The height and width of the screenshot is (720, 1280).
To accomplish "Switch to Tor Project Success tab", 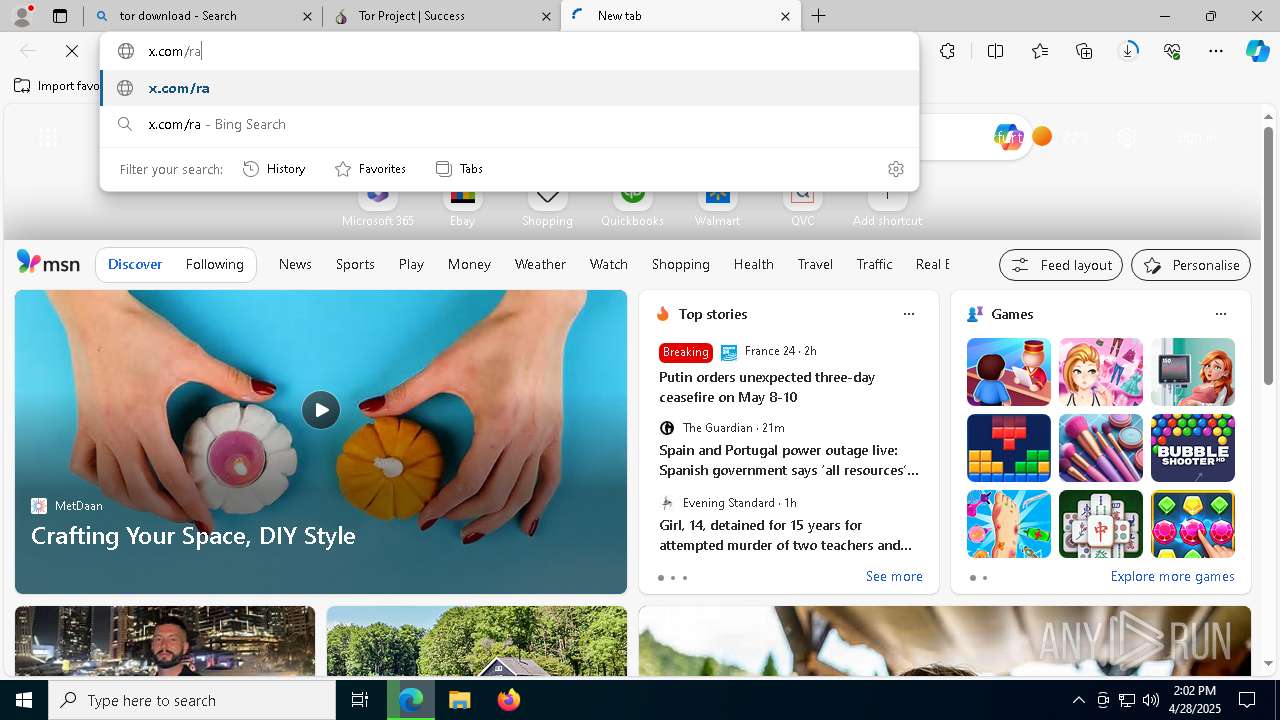I will pos(441,16).
